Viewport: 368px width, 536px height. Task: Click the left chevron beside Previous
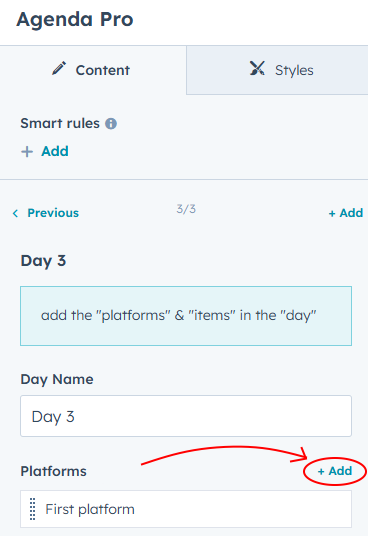15,213
